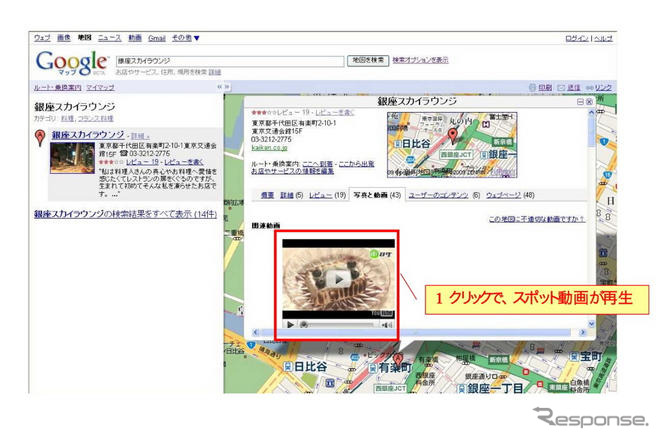Image resolution: width=660 pixels, height=439 pixels.
Task: Show all 14 search results link
Action: point(125,214)
